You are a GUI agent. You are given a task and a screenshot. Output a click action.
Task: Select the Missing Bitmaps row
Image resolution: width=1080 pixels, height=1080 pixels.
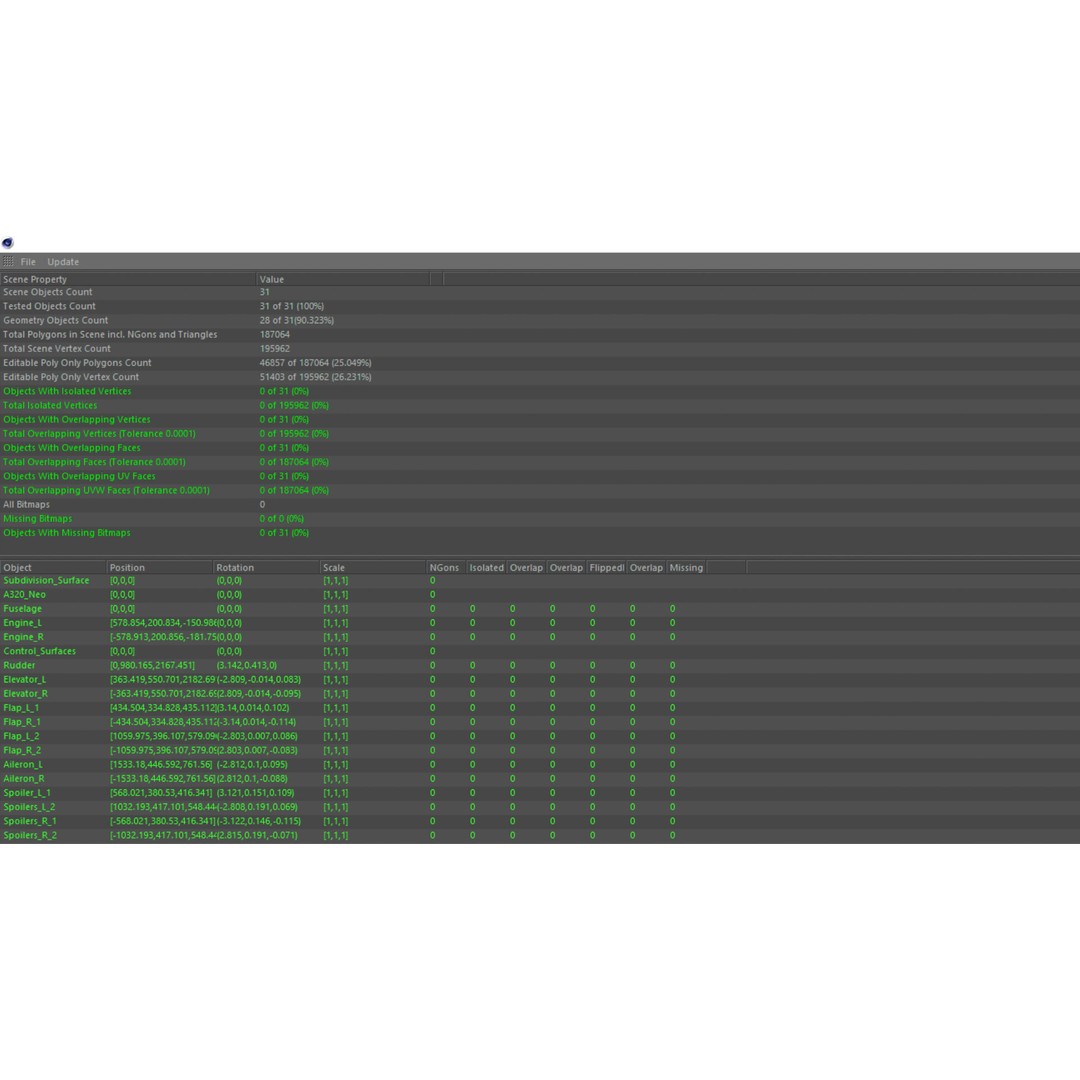coord(540,519)
